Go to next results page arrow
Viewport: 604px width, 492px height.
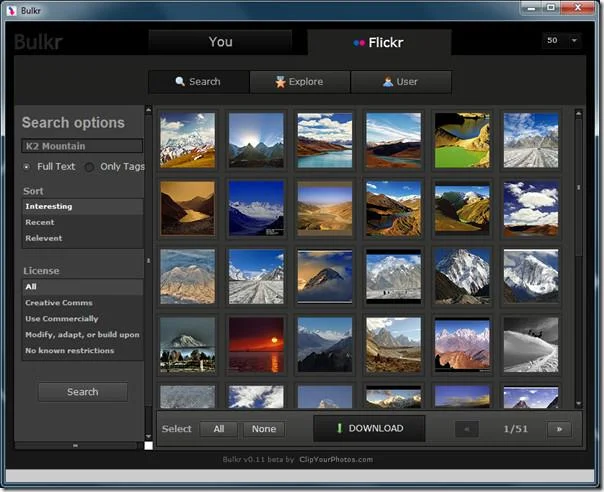click(559, 429)
